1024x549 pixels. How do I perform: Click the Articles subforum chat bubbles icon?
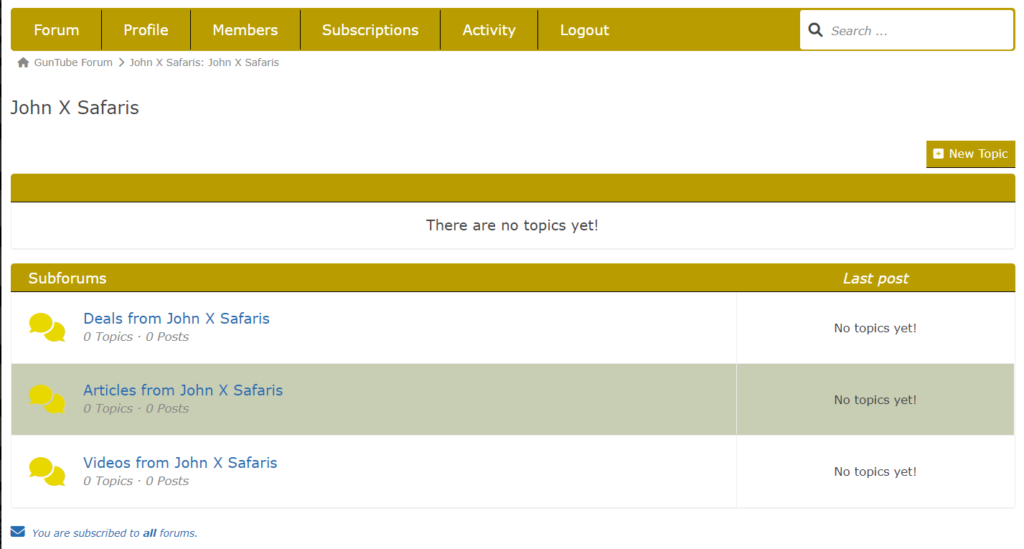pos(47,399)
